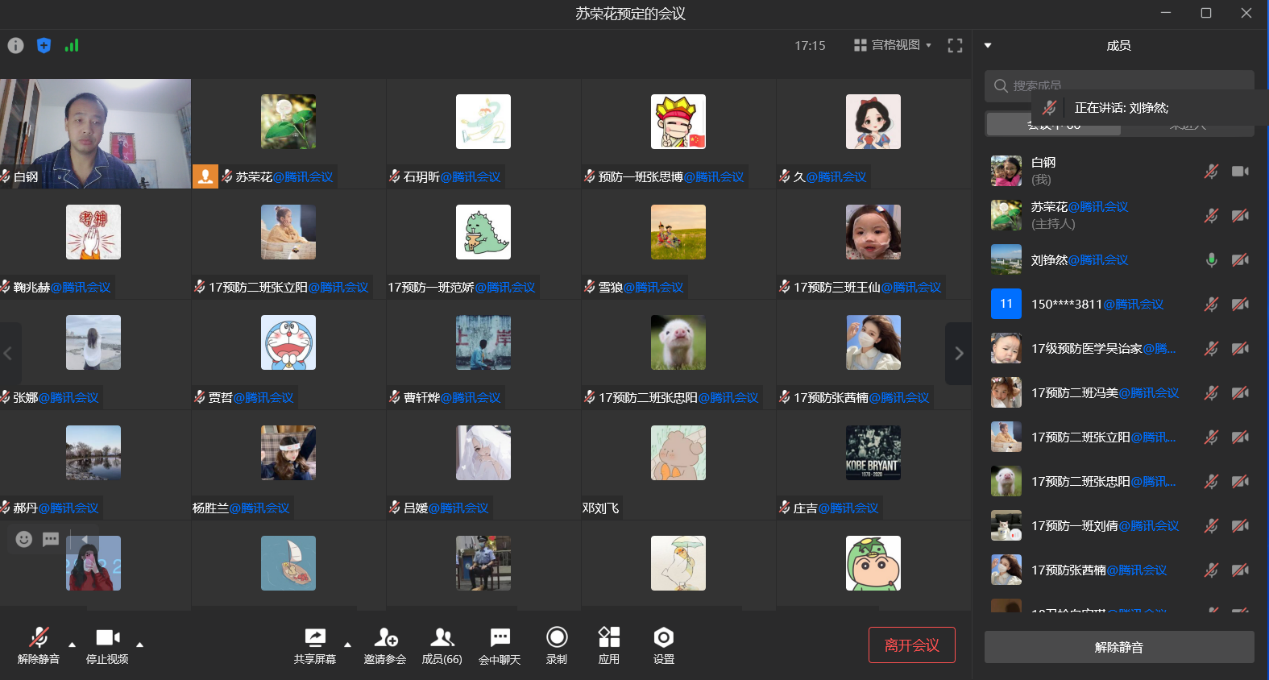Toggle the microphone for 150****3811
This screenshot has height=680, width=1269.
(1211, 304)
